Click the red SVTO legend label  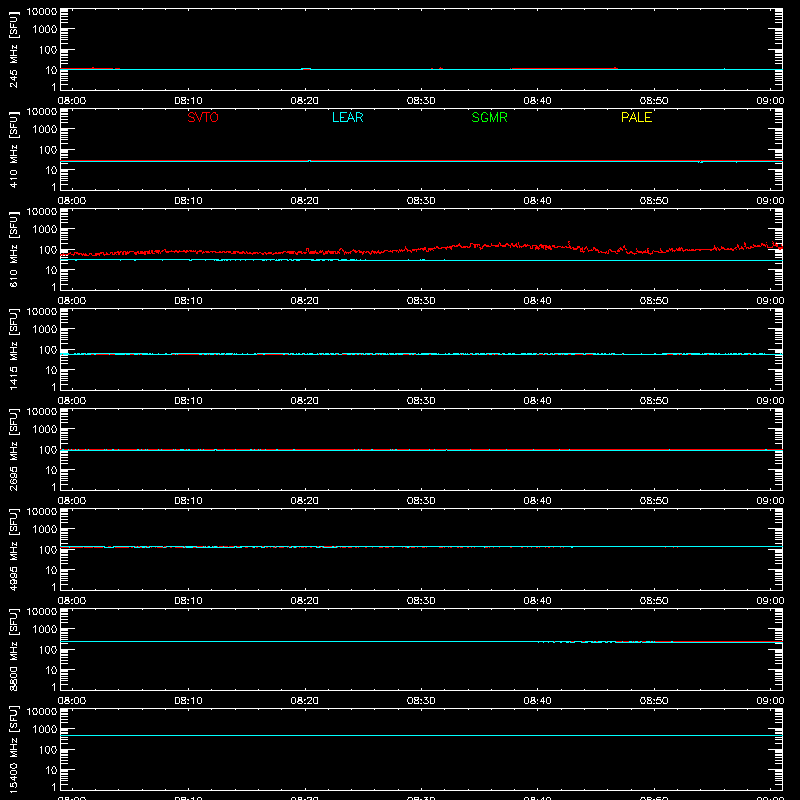pyautogui.click(x=203, y=117)
